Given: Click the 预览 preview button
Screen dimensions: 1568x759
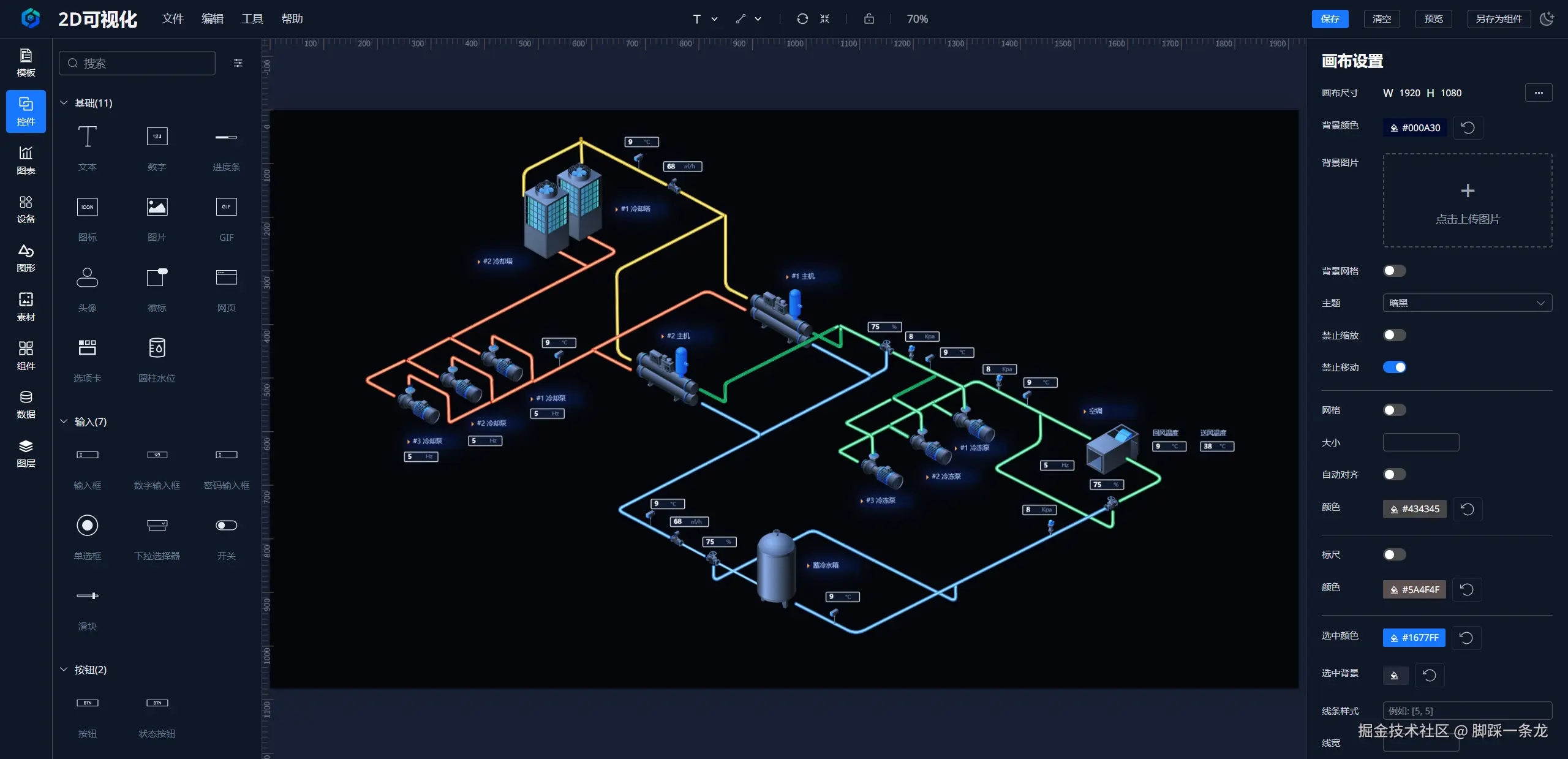Looking at the screenshot, I should (1433, 19).
